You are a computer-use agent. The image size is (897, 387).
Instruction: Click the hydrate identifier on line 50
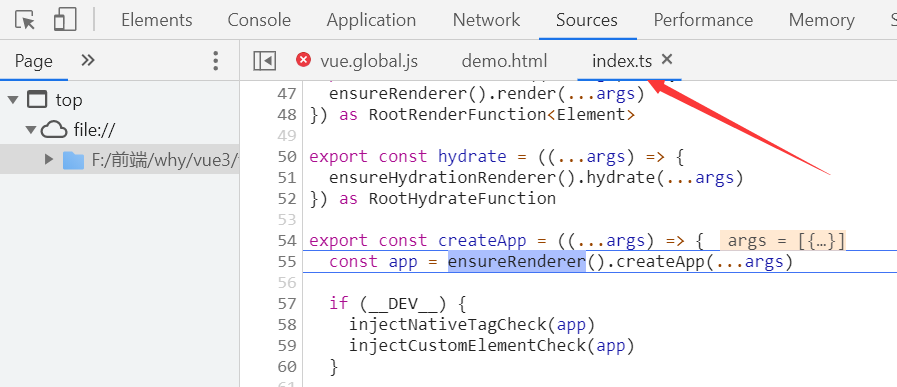[x=472, y=157]
